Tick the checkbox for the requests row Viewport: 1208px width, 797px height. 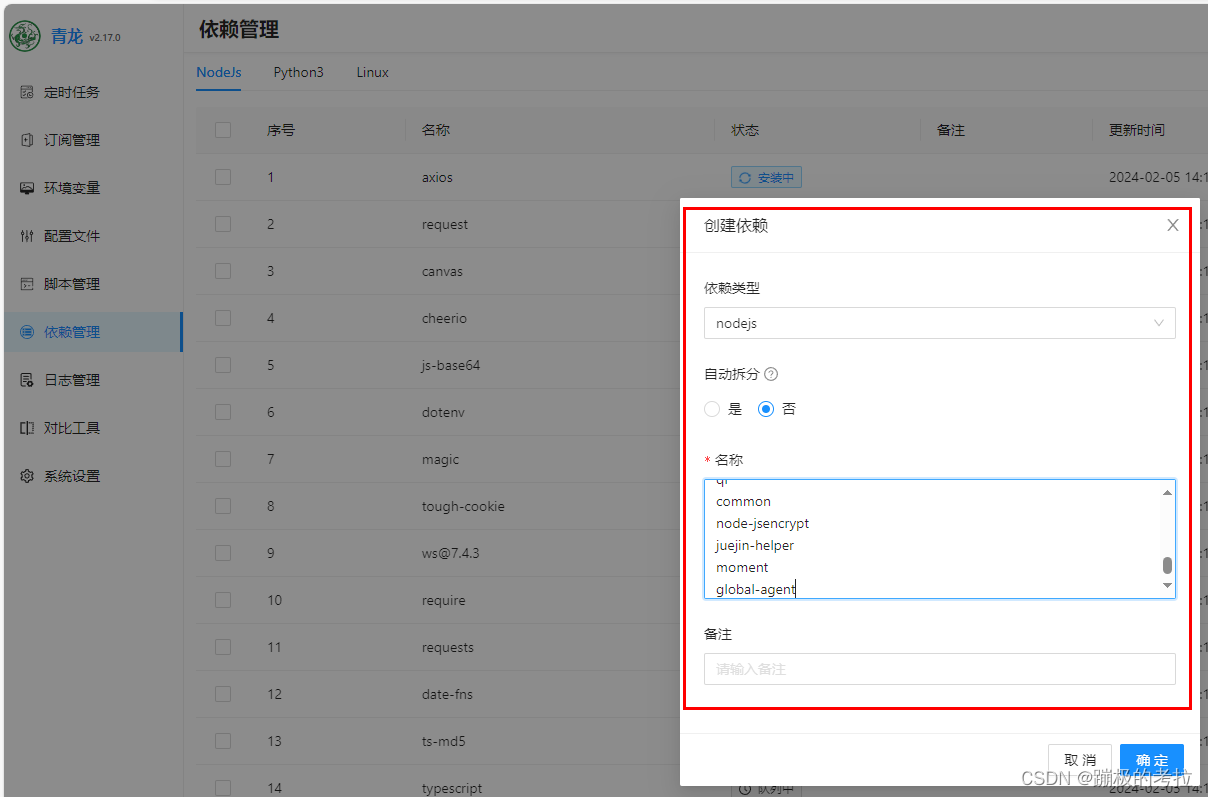(223, 647)
